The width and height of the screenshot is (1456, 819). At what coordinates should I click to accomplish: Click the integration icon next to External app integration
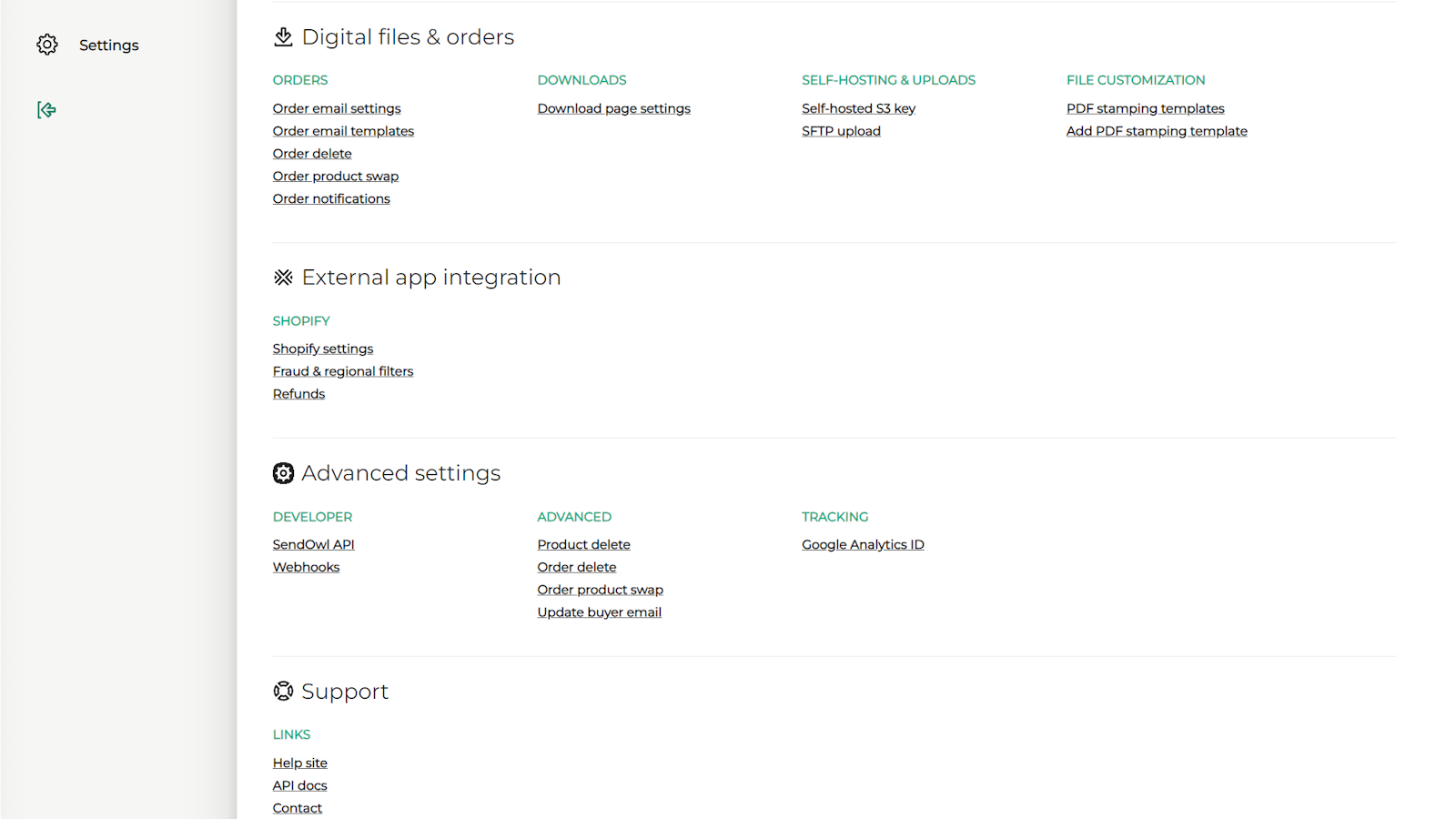283,277
